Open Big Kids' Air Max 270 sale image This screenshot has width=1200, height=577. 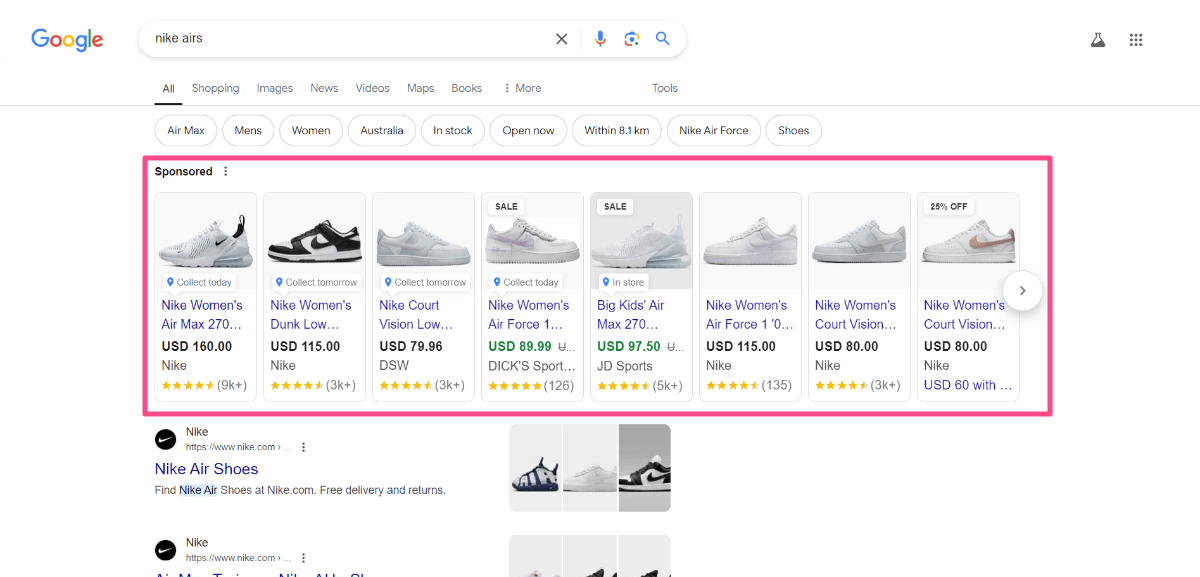(642, 241)
